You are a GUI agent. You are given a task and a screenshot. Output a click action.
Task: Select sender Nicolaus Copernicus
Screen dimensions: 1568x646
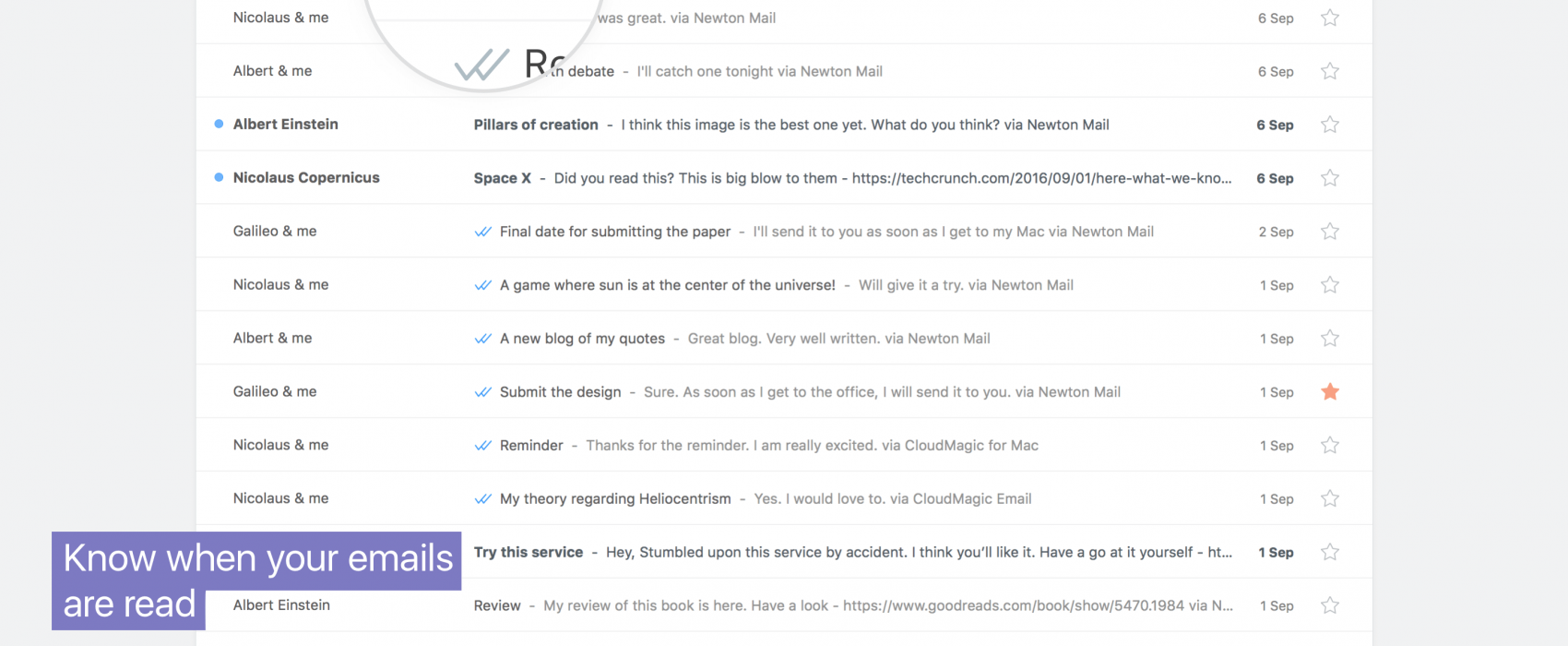pyautogui.click(x=306, y=178)
